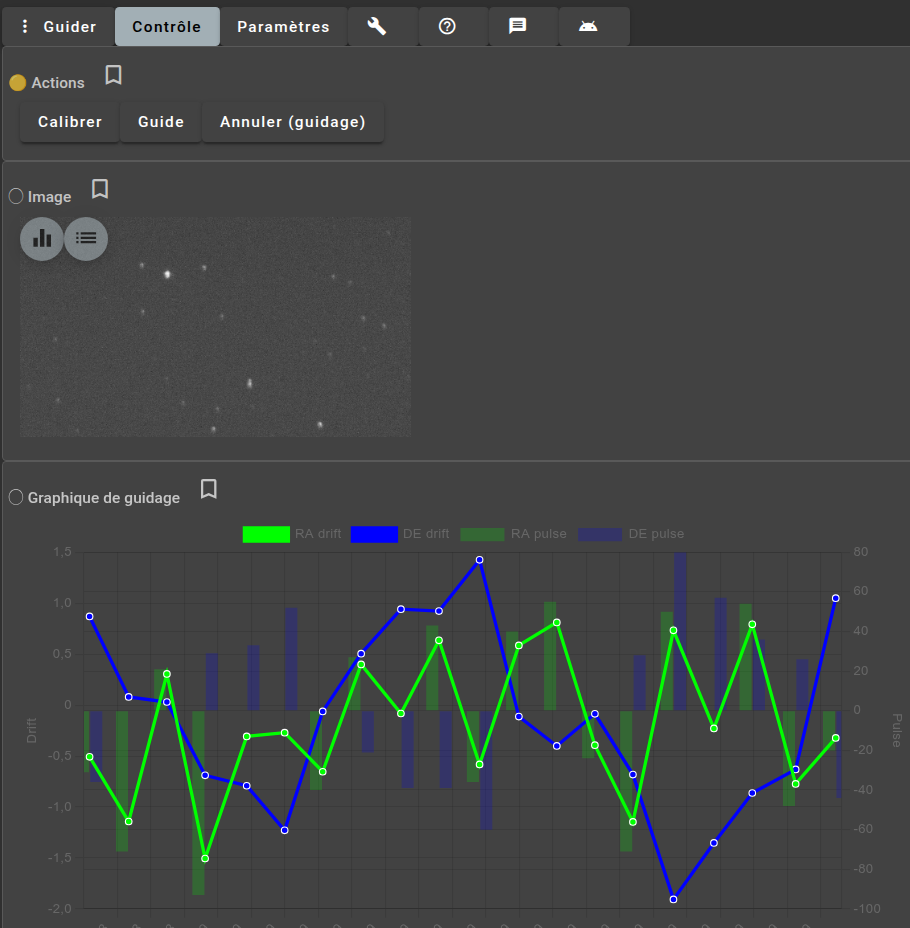This screenshot has height=928, width=910.
Task: Click the guide star image preview
Action: [215, 327]
